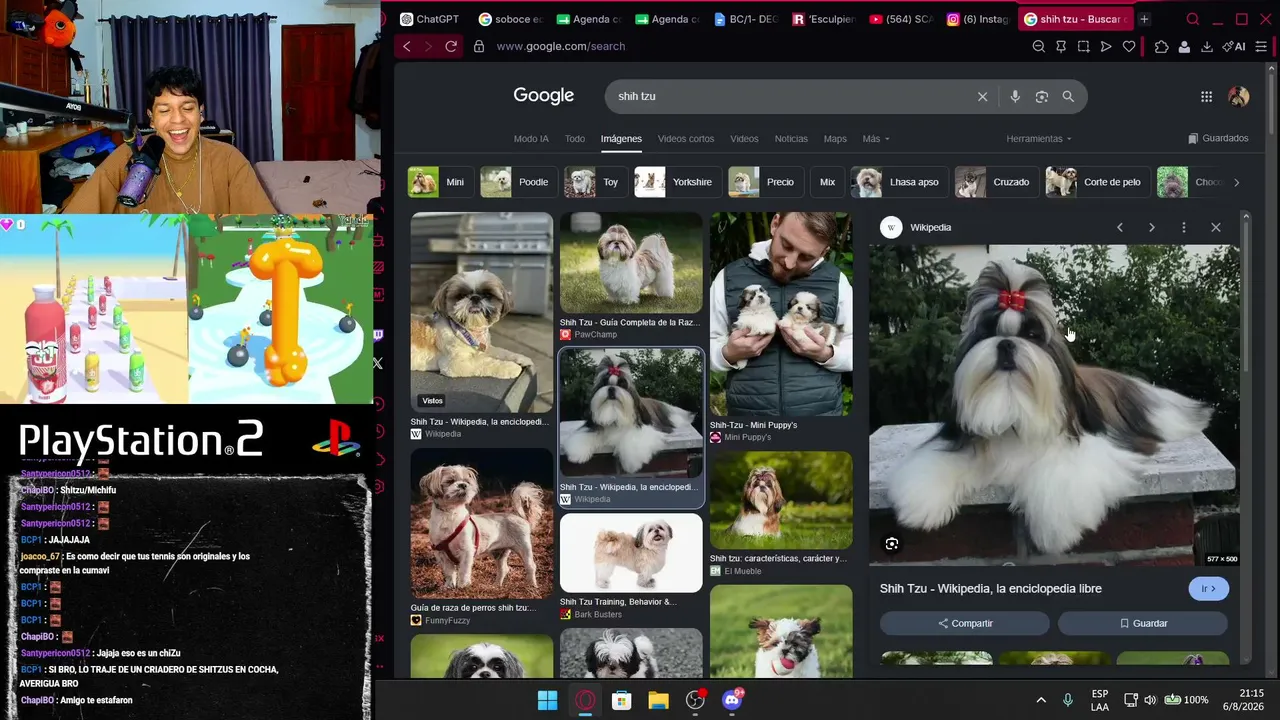This screenshot has width=1280, height=720.
Task: Filter images by the Yorkshire chip
Action: tap(676, 182)
